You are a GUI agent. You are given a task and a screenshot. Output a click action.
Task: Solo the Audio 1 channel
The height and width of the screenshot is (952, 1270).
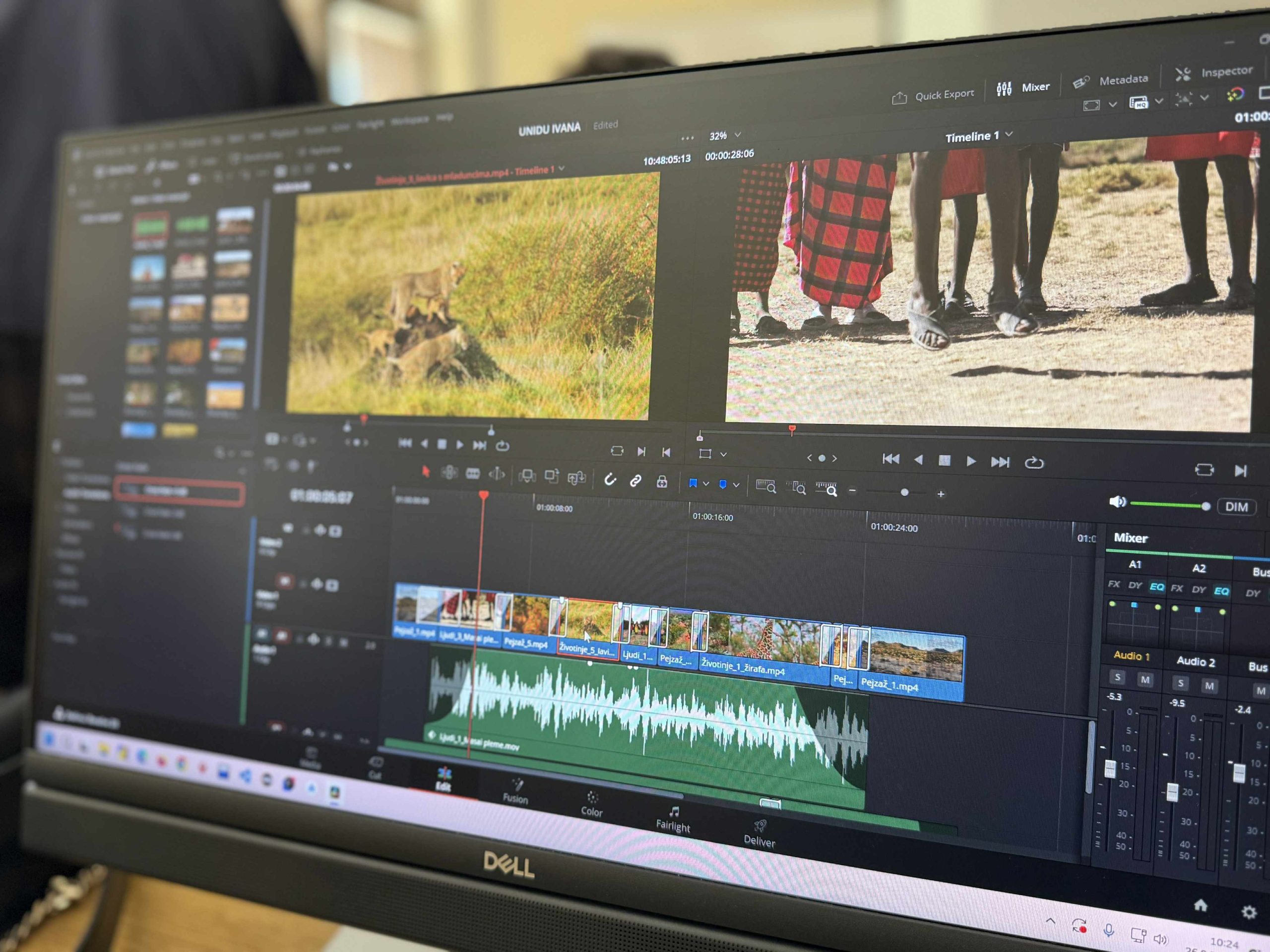point(1117,677)
